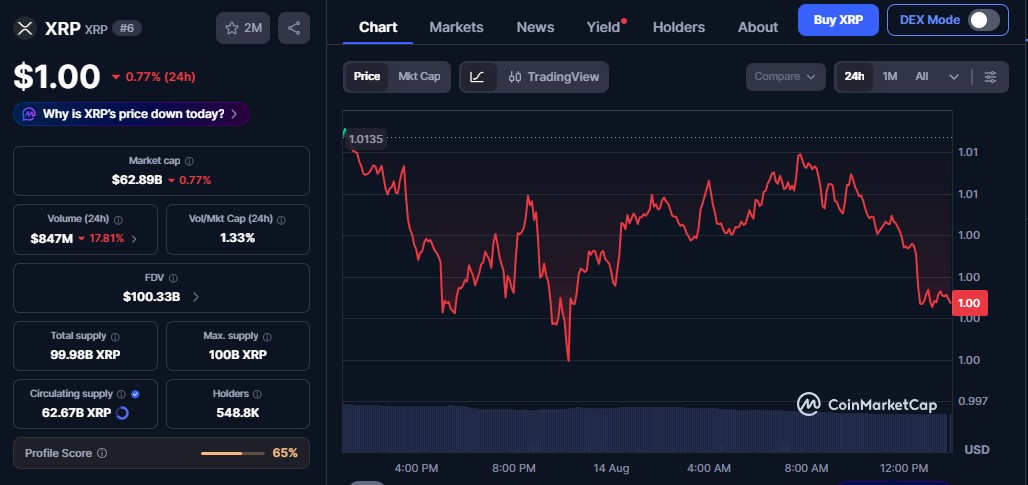
Task: Switch to the Yield tab
Action: [x=603, y=28]
